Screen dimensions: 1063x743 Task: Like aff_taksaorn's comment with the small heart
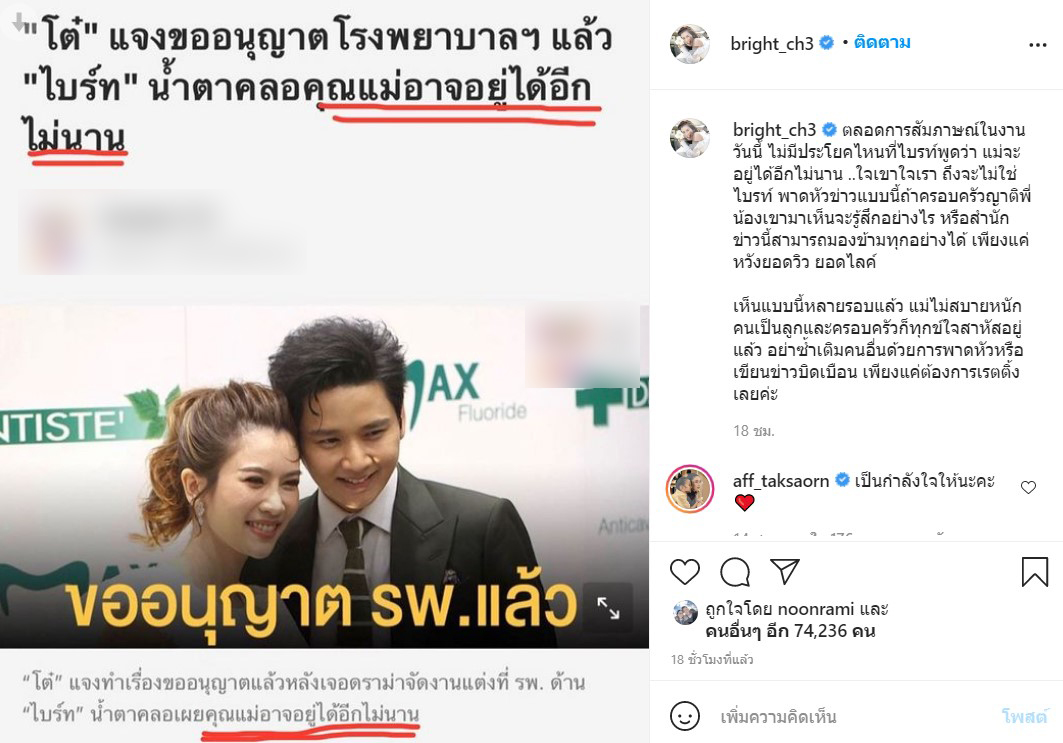(x=1028, y=487)
